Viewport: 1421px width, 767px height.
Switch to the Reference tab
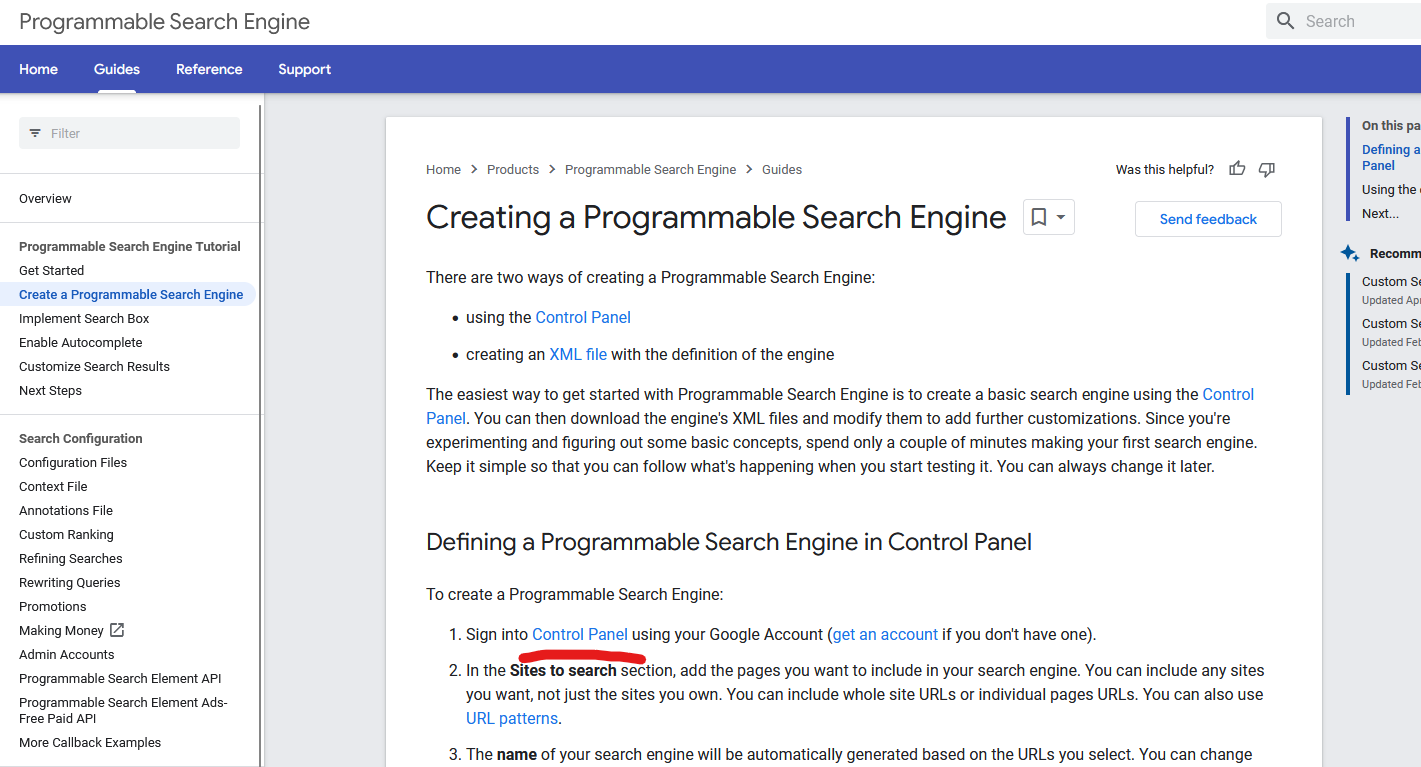[x=209, y=69]
